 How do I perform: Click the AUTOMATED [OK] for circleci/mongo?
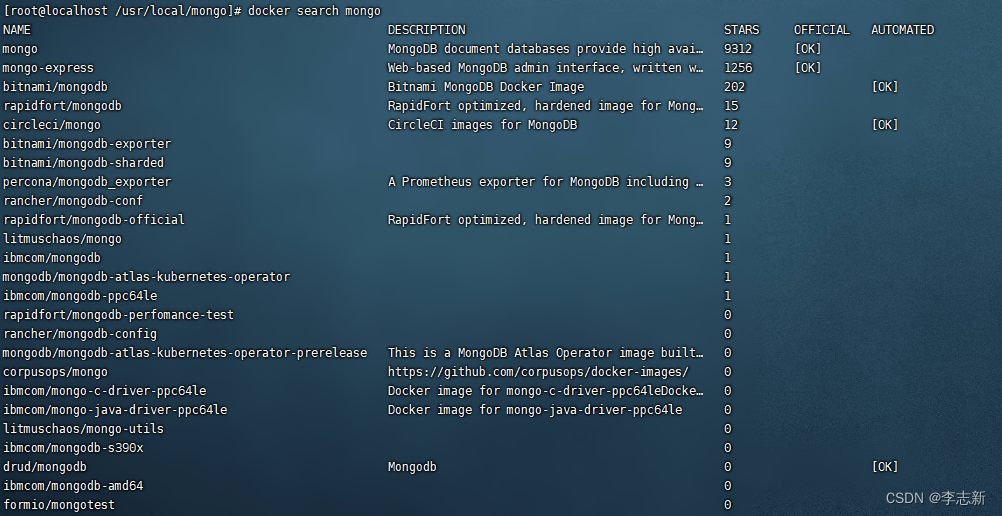pyautogui.click(x=885, y=125)
